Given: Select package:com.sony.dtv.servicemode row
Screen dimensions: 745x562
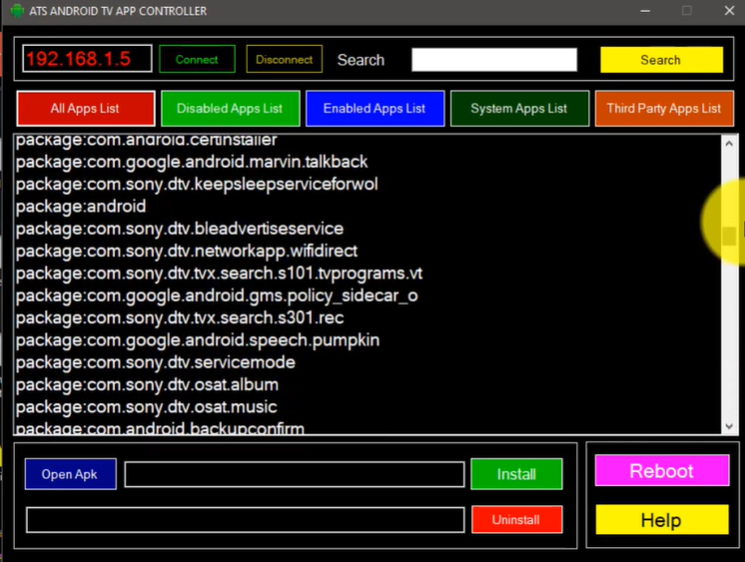Looking at the screenshot, I should coord(155,362).
